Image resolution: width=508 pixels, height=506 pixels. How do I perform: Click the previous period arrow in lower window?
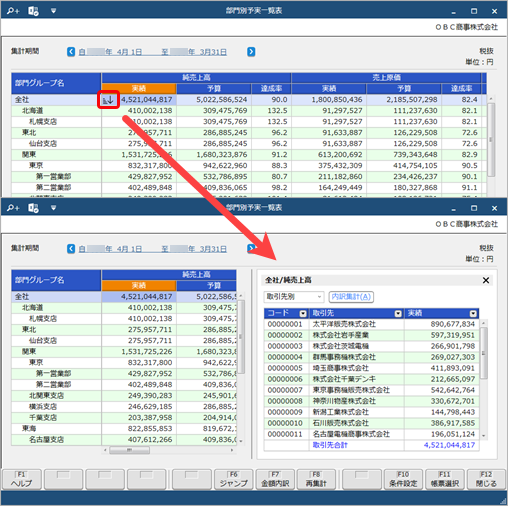(x=71, y=249)
